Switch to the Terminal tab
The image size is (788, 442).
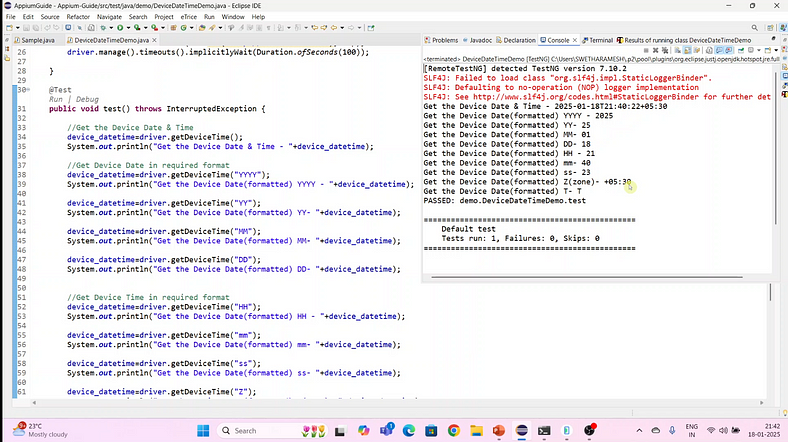pyautogui.click(x=598, y=40)
